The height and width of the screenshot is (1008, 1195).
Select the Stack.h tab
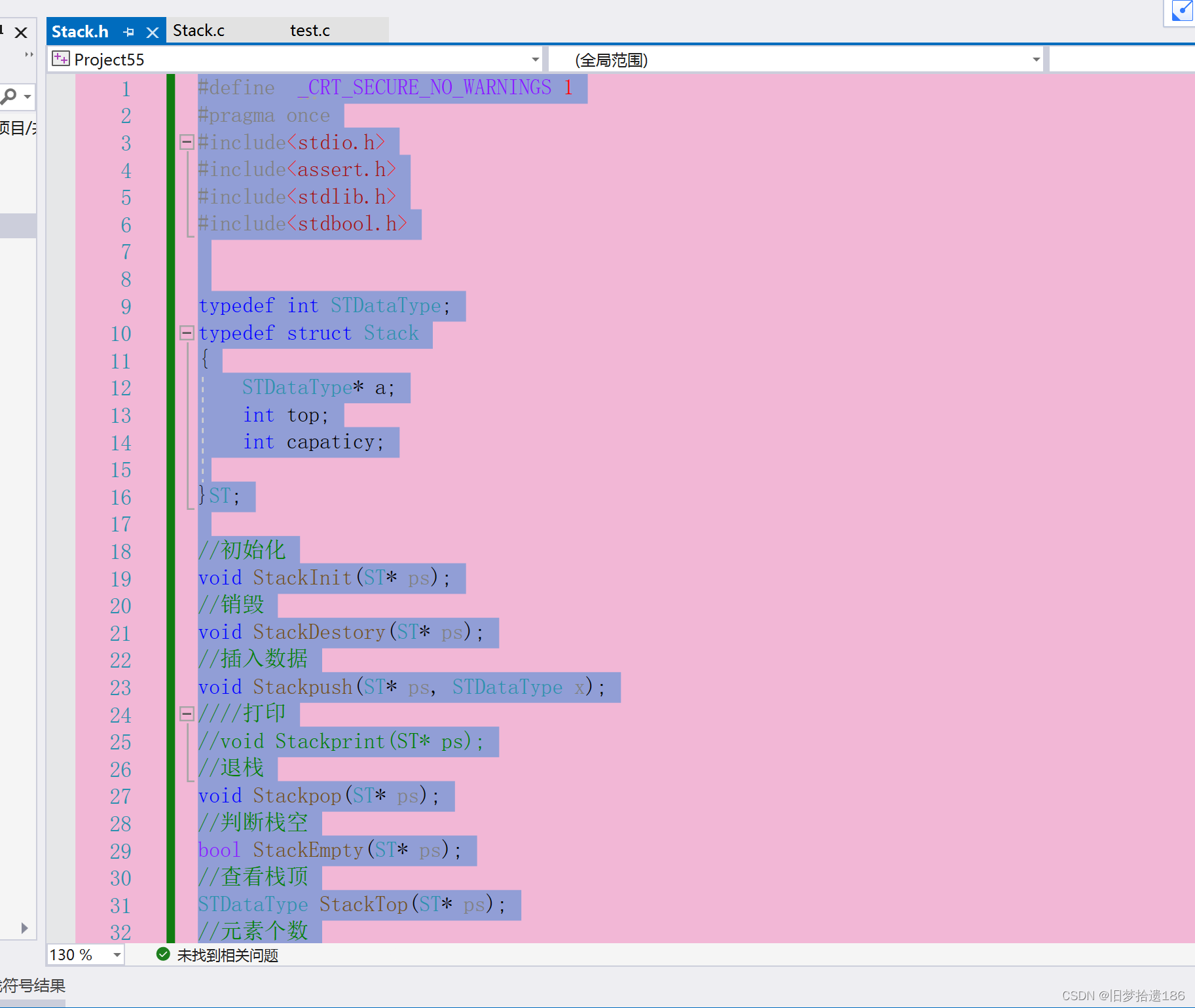point(80,31)
